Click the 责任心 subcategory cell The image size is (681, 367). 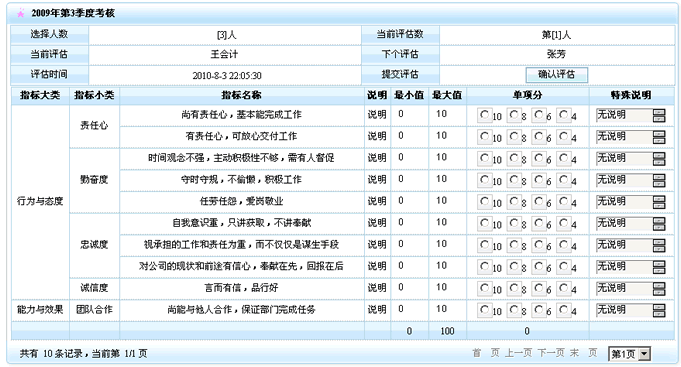[94, 126]
